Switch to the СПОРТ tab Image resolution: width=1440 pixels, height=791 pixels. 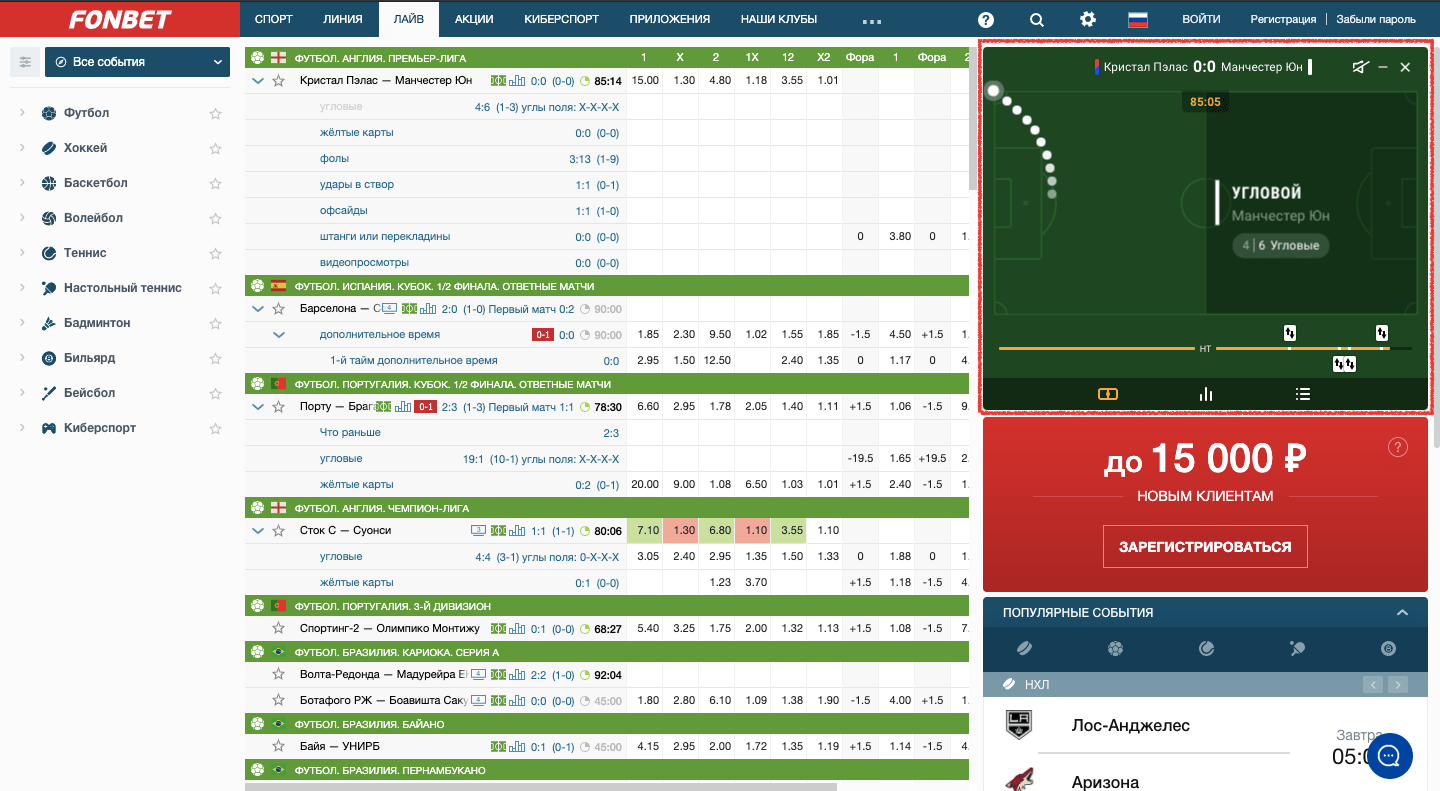coord(273,19)
